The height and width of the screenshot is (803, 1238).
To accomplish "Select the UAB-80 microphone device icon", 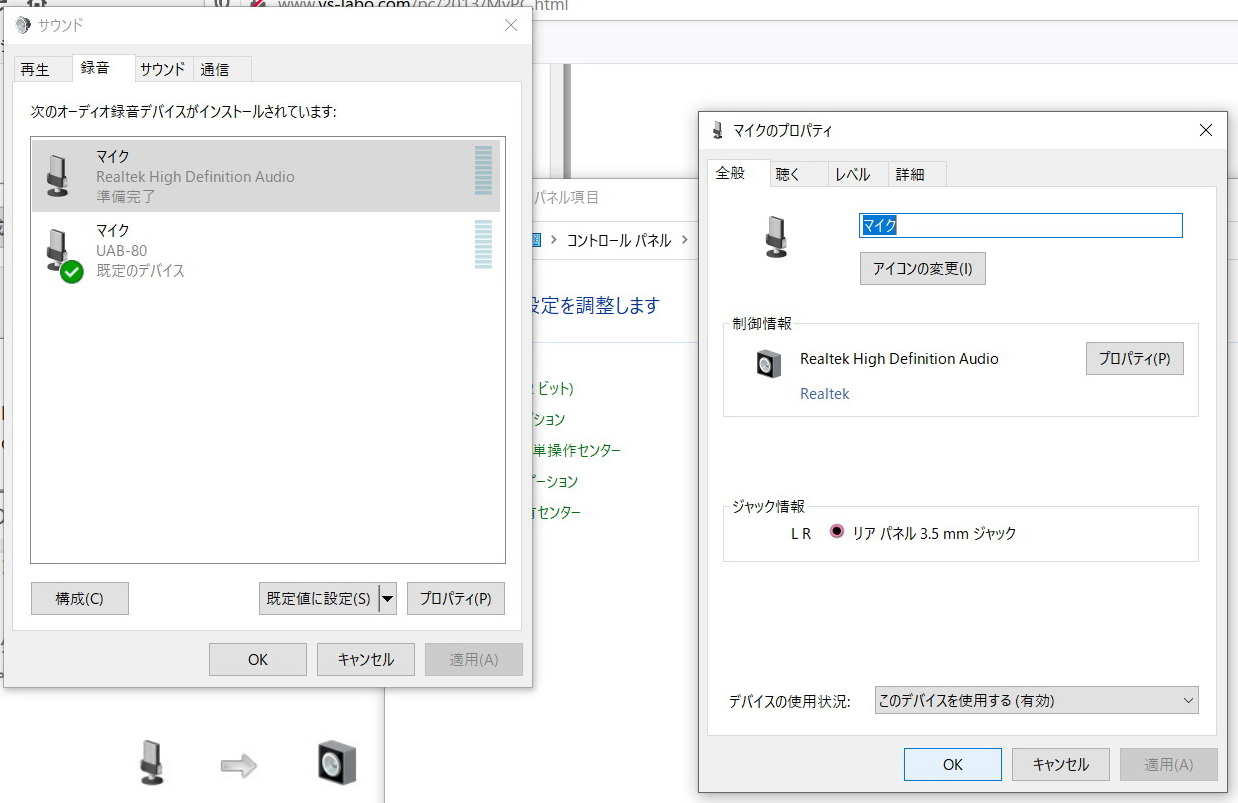I will point(58,250).
